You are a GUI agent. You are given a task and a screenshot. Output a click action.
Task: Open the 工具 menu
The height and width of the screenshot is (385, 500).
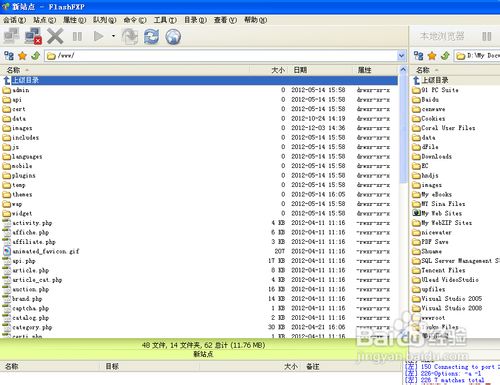(x=165, y=20)
